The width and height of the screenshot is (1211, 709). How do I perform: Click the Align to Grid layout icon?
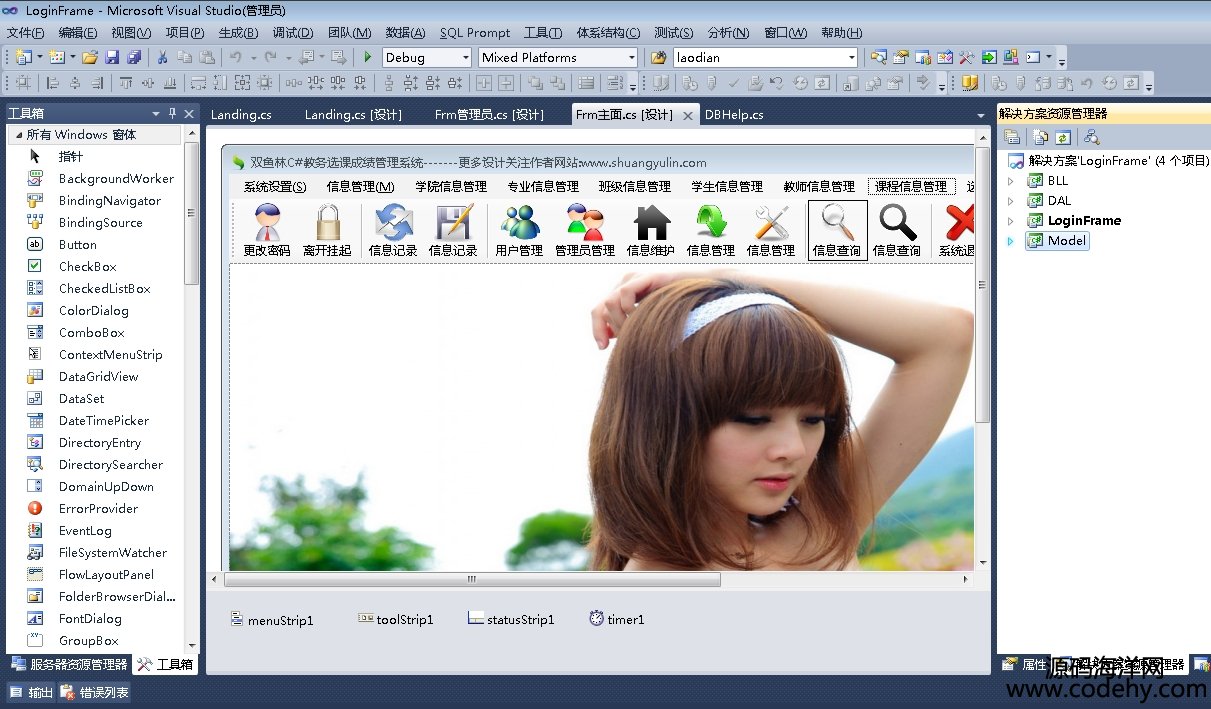[22, 83]
